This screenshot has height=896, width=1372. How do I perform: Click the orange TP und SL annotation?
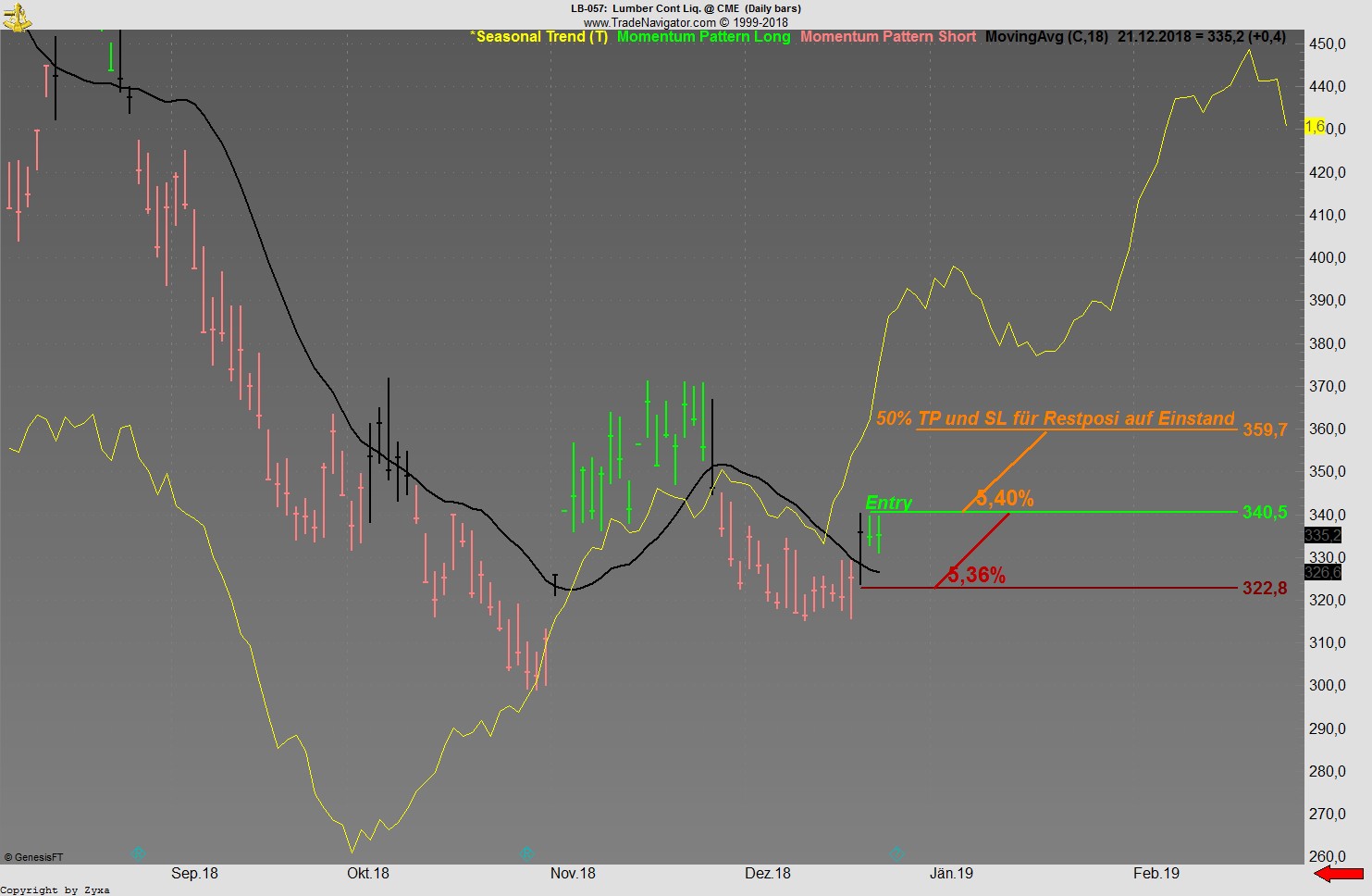point(1055,418)
